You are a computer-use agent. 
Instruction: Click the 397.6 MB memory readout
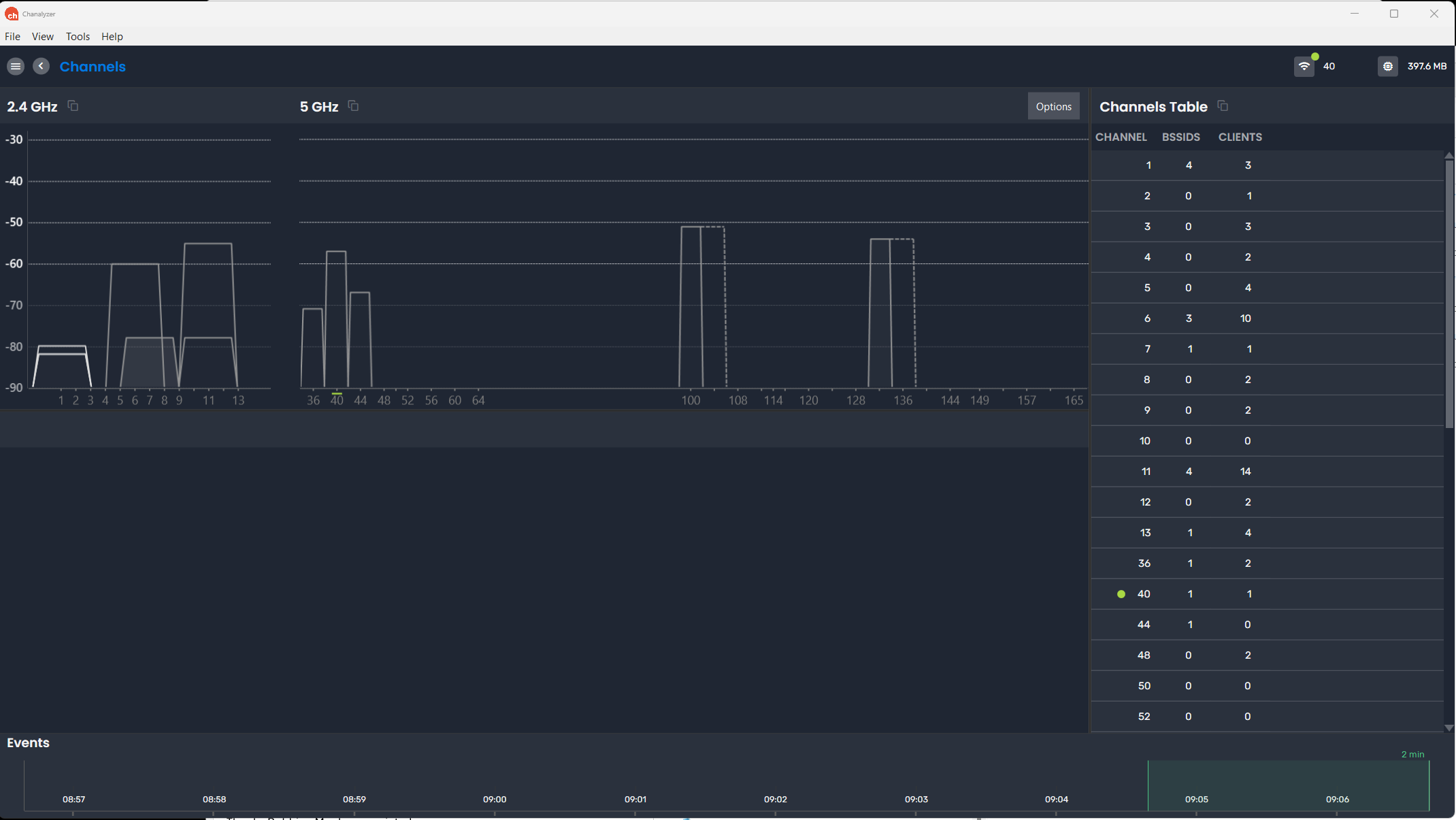tap(1427, 66)
